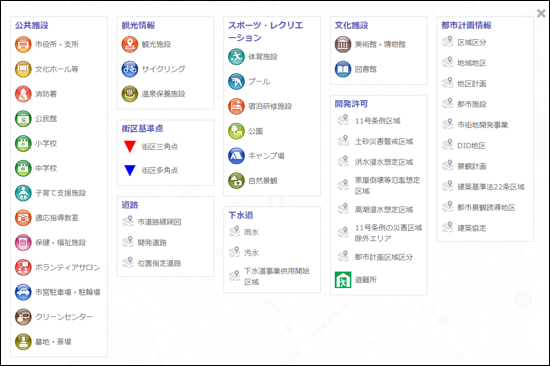Select the red 街区三角点 triangle
The image size is (550, 366).
(x=130, y=146)
